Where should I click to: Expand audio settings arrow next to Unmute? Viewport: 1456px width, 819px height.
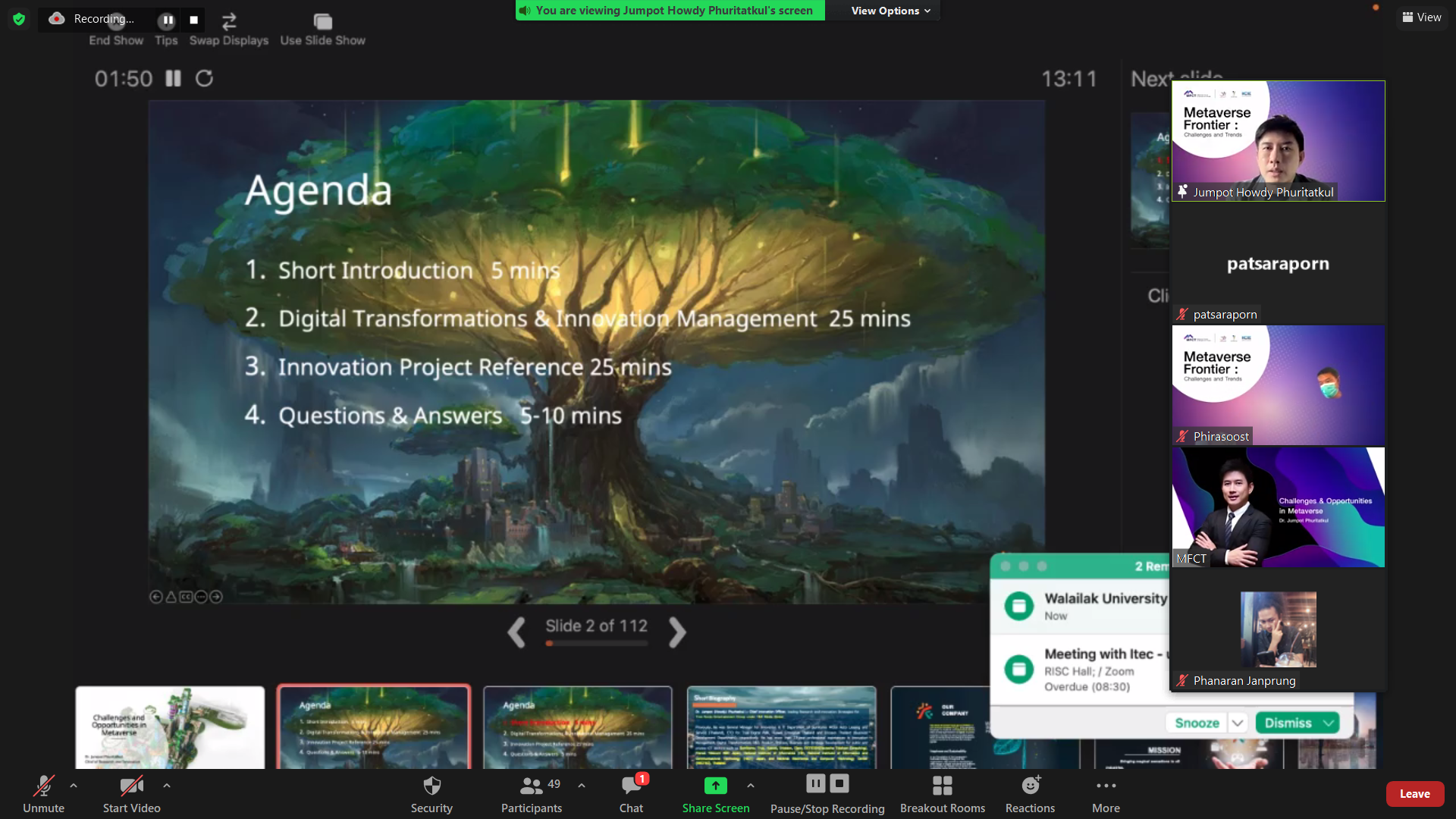tap(74, 786)
